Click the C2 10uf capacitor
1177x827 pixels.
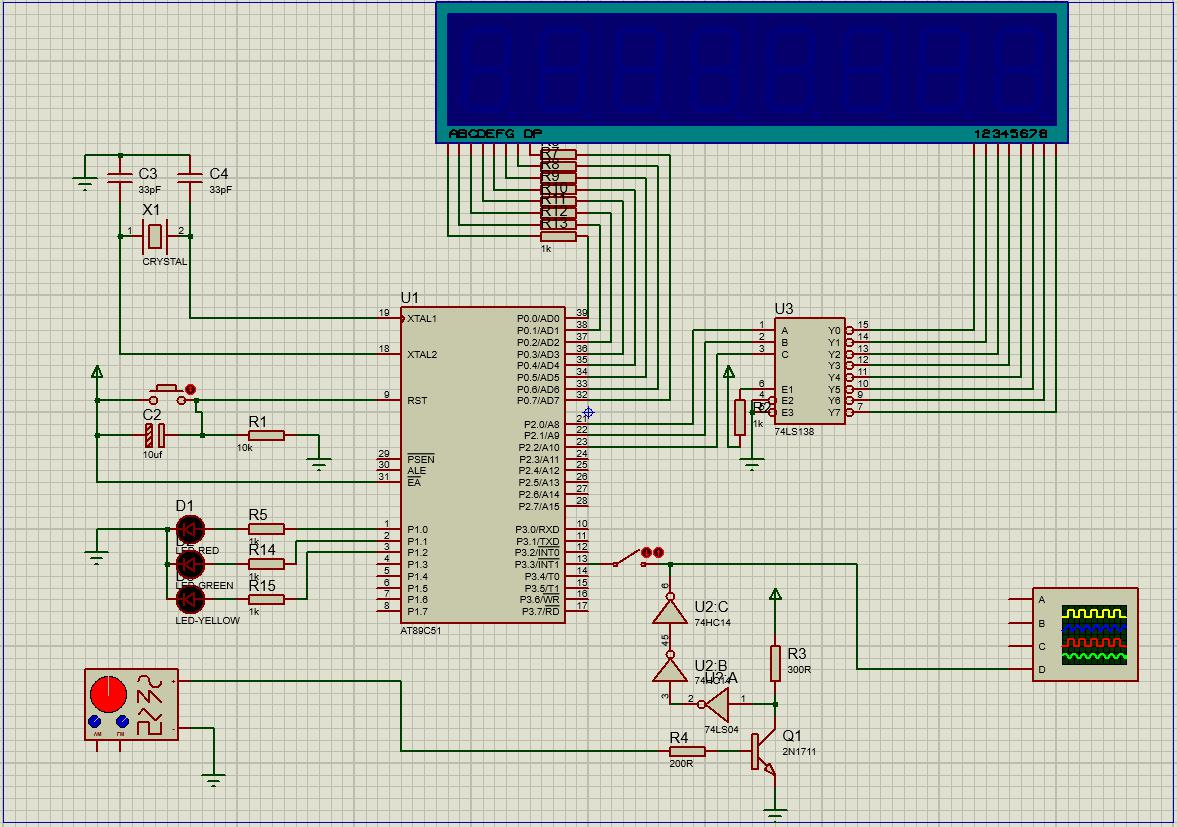(x=155, y=435)
